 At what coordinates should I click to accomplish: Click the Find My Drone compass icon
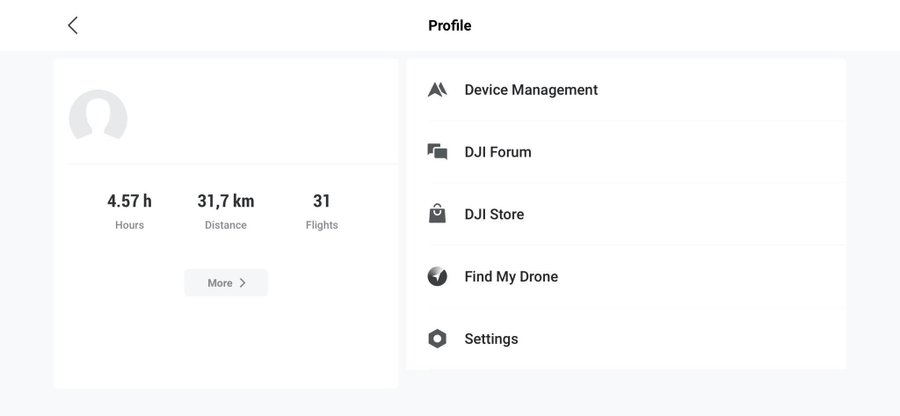(437, 277)
